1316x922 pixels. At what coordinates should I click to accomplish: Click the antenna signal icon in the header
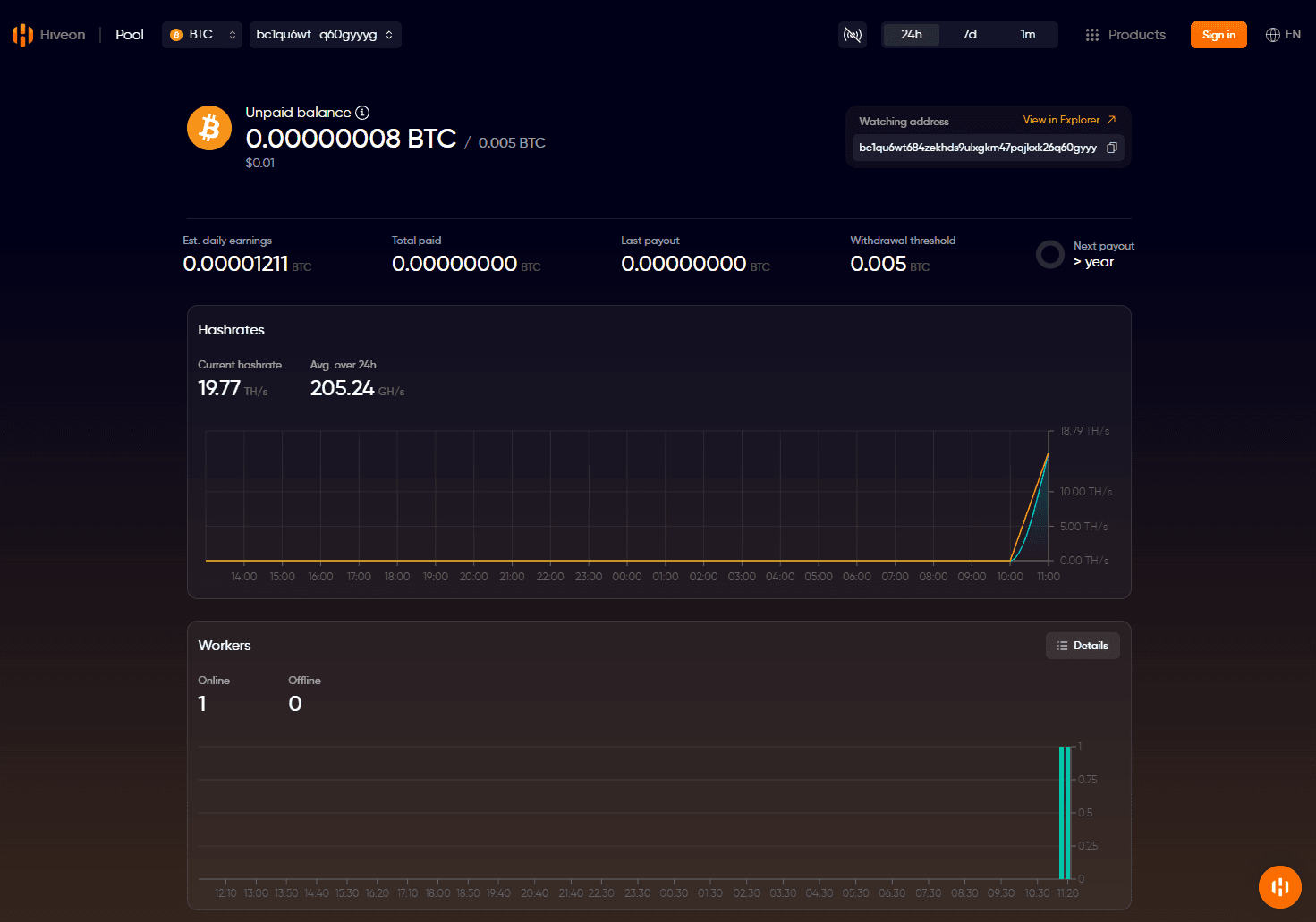point(852,34)
